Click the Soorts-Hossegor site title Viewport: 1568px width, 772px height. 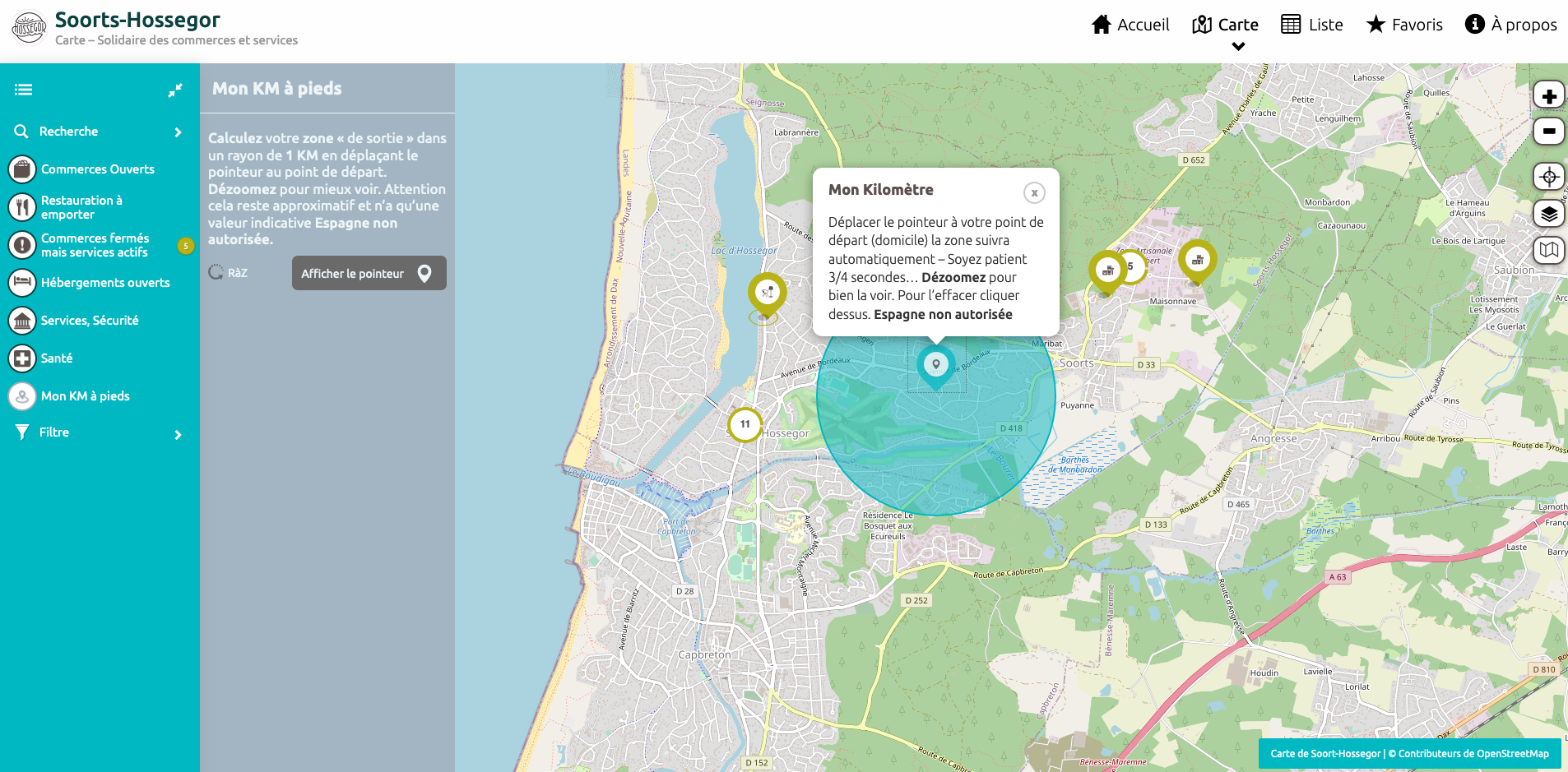coord(137,20)
